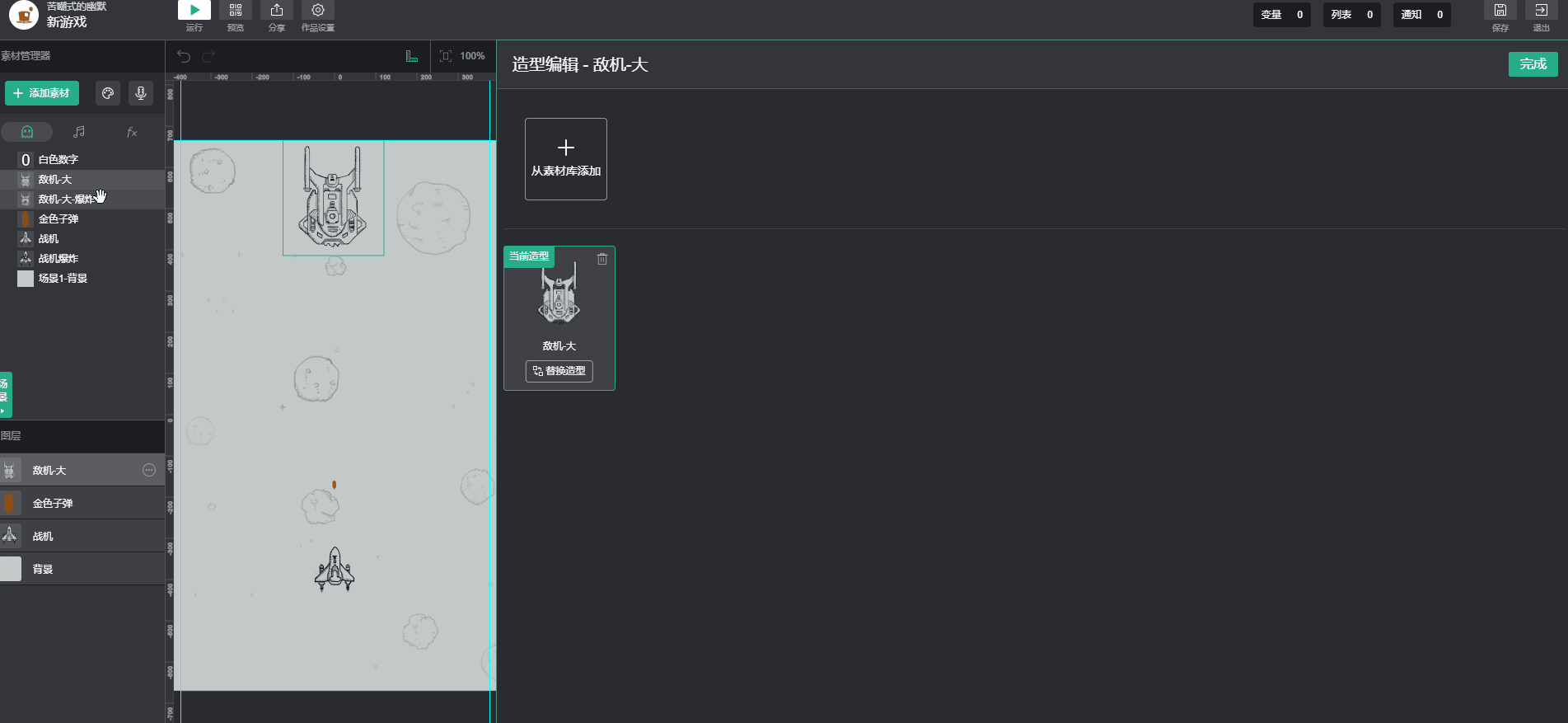The width and height of the screenshot is (1568, 723).
Task: Open the 列表 counter
Action: [1352, 15]
